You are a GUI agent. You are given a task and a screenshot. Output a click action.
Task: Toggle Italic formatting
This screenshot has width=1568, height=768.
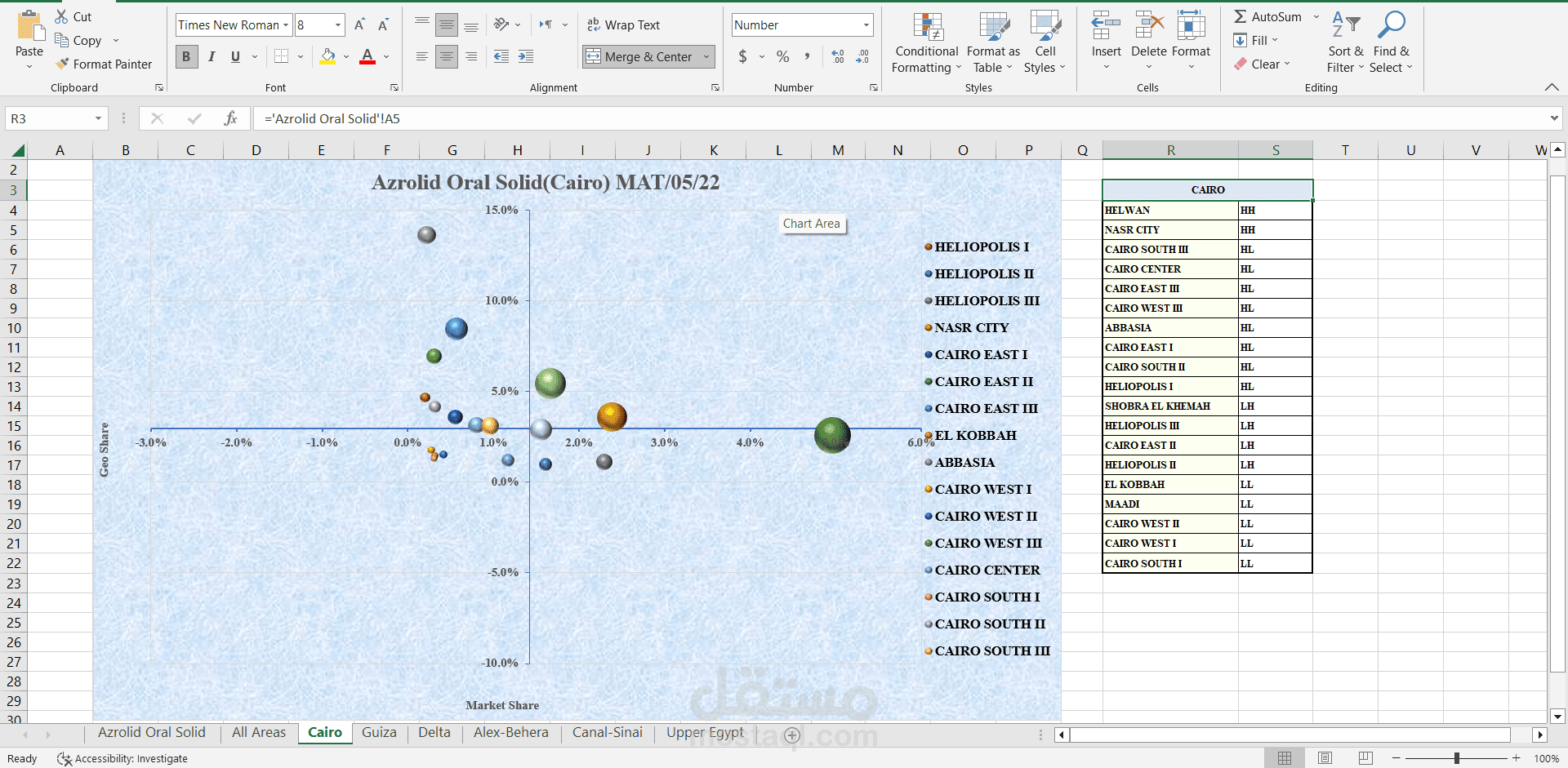tap(212, 56)
